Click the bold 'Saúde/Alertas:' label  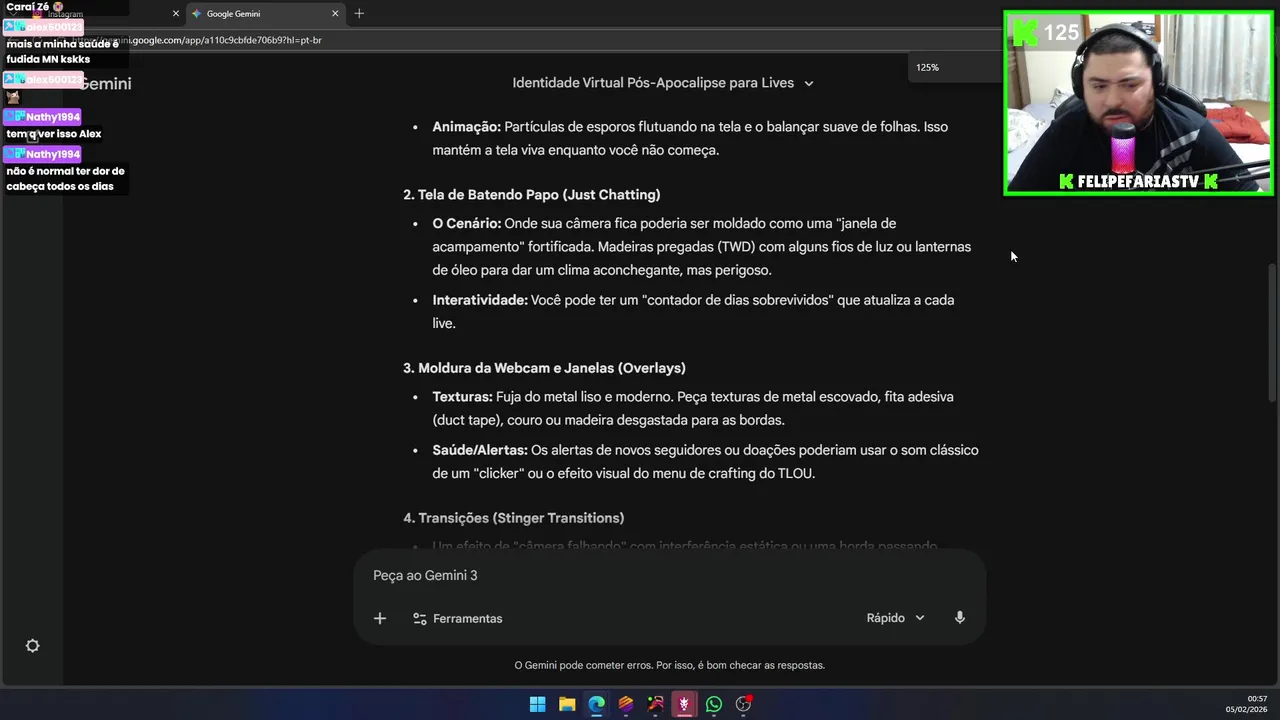480,450
